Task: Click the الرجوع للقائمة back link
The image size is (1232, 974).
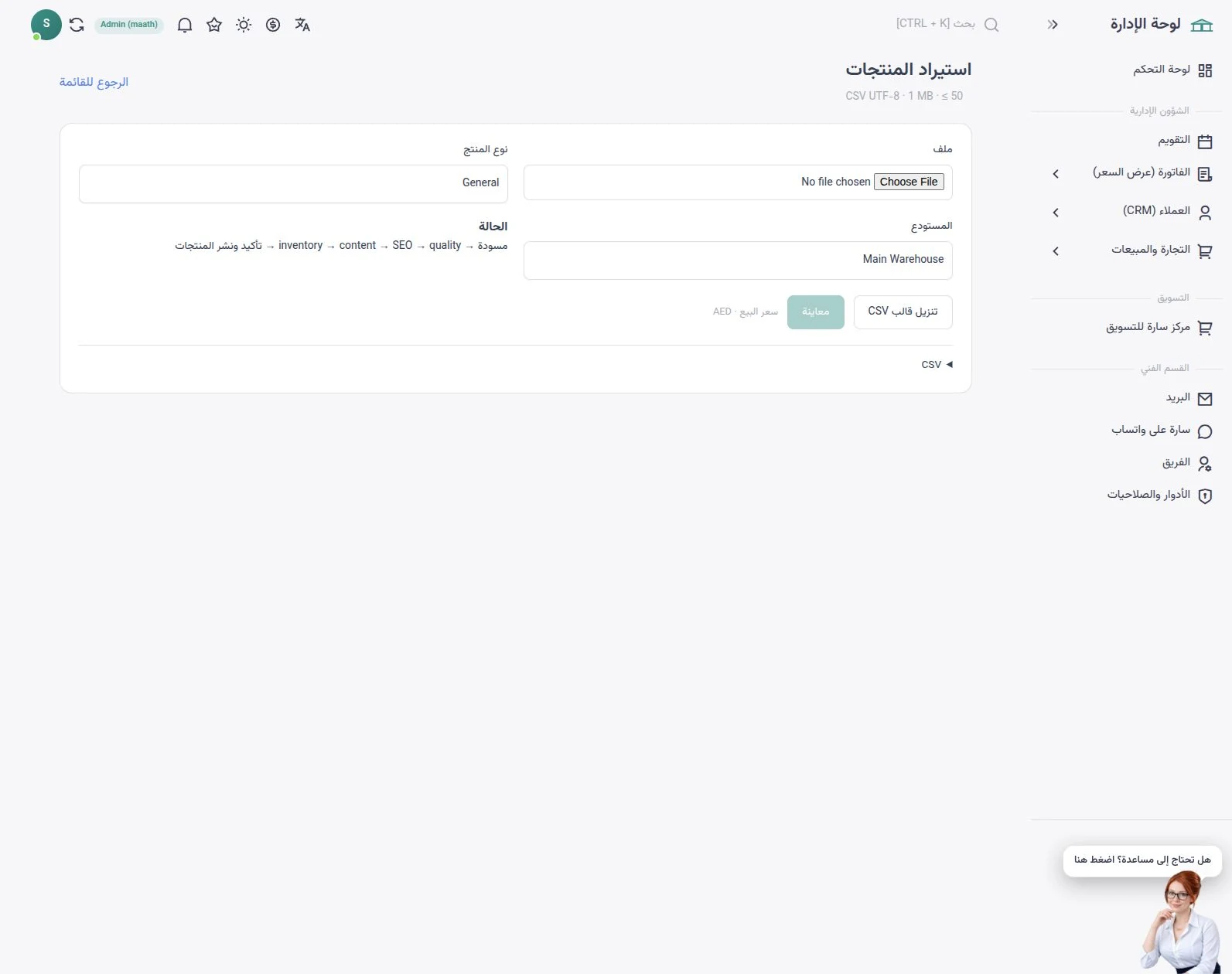Action: 94,82
